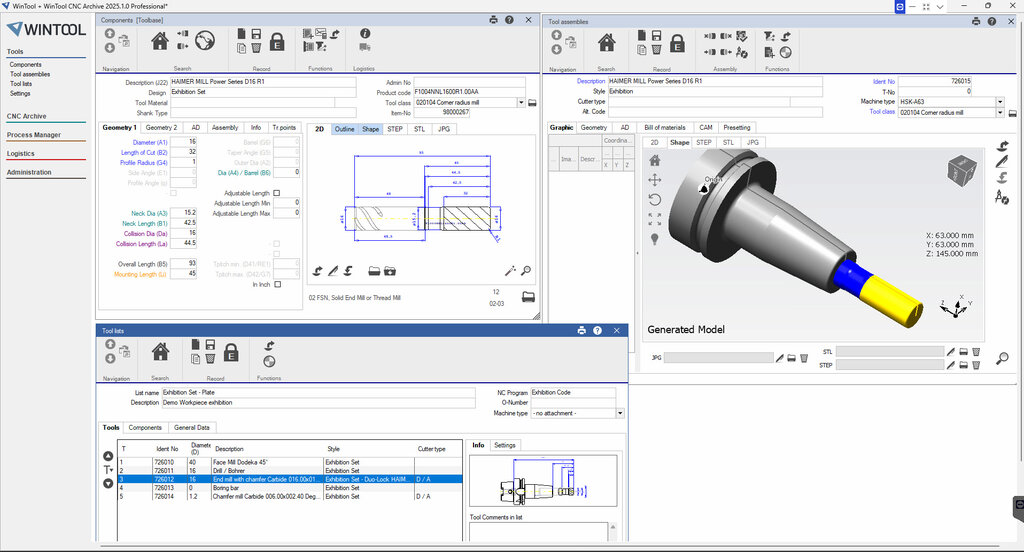1024x552 pixels.
Task: Click the truck icon in Components Logistics group
Action: coord(365,47)
